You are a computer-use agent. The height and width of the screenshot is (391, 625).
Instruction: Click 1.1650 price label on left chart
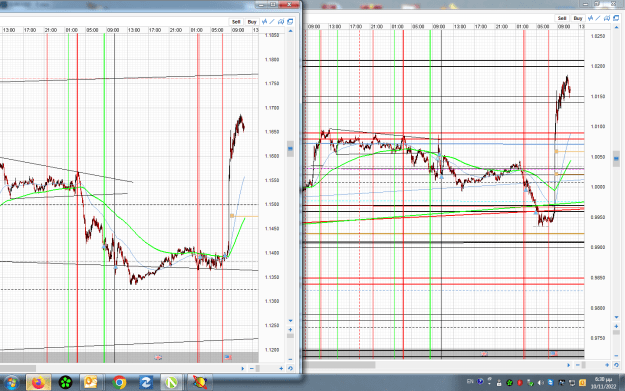[x=271, y=132]
